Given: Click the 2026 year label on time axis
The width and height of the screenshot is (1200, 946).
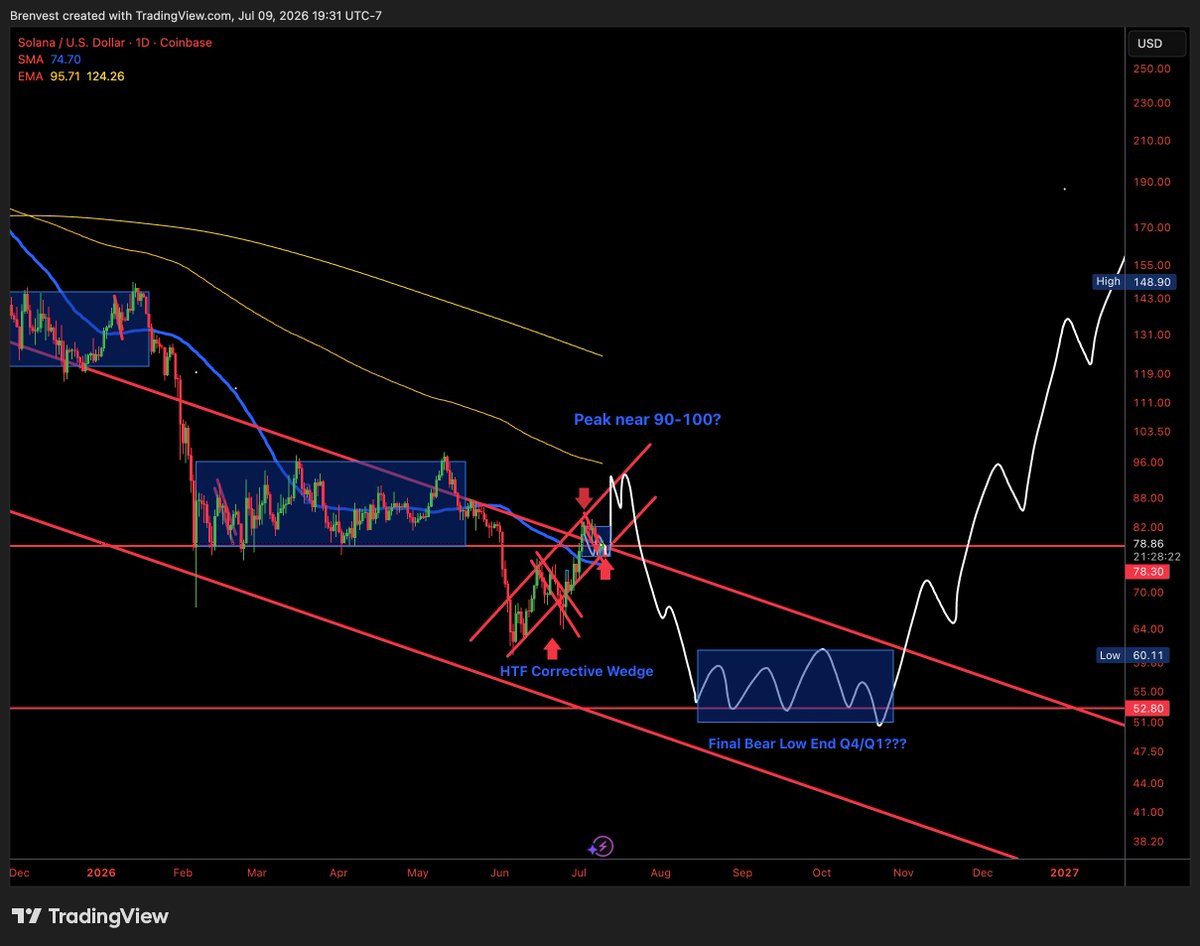Looking at the screenshot, I should (101, 873).
